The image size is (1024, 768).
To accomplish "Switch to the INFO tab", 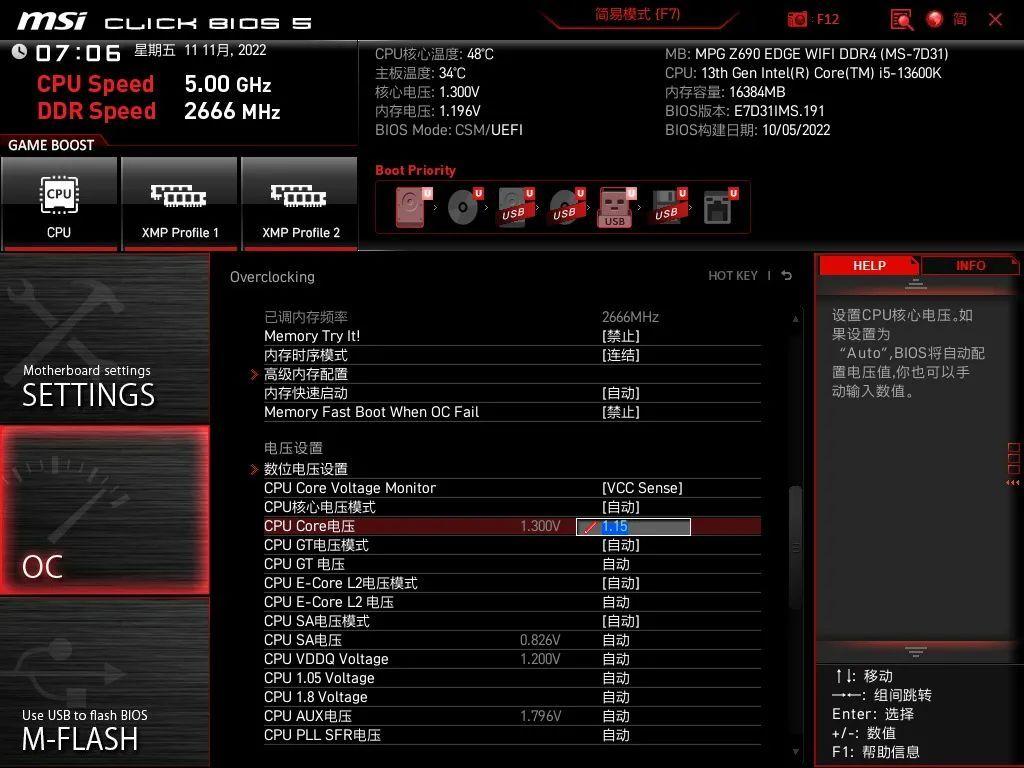I will pos(968,265).
